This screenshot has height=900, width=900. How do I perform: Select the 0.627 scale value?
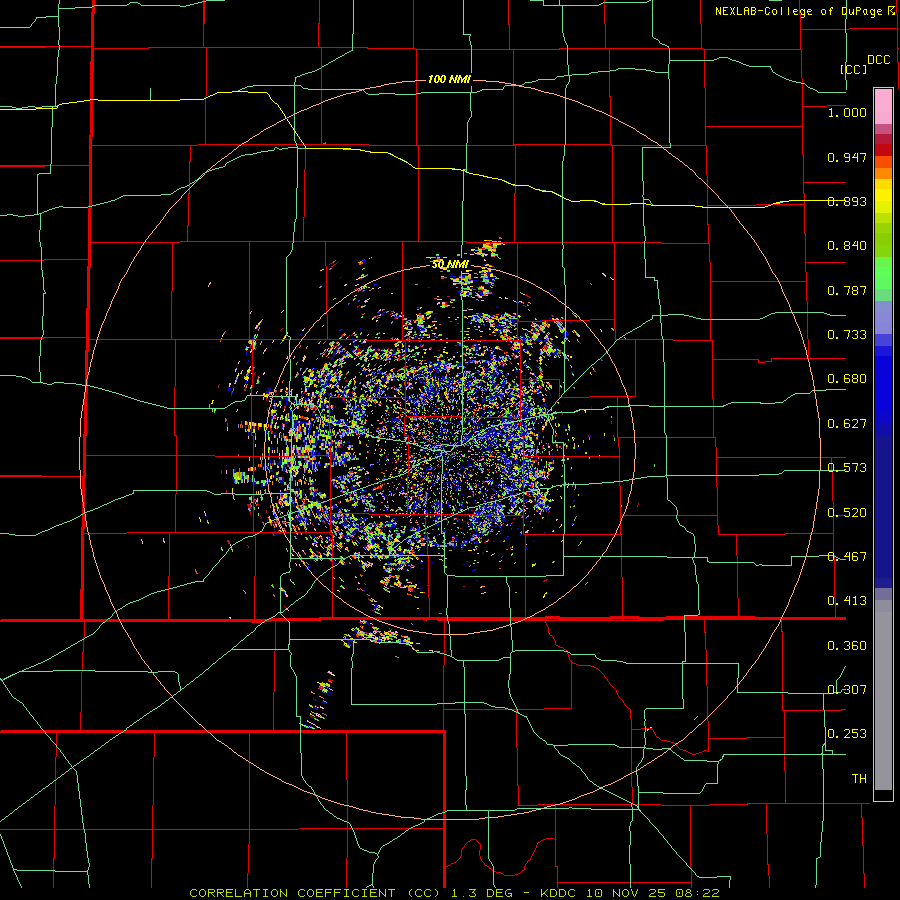tap(847, 424)
